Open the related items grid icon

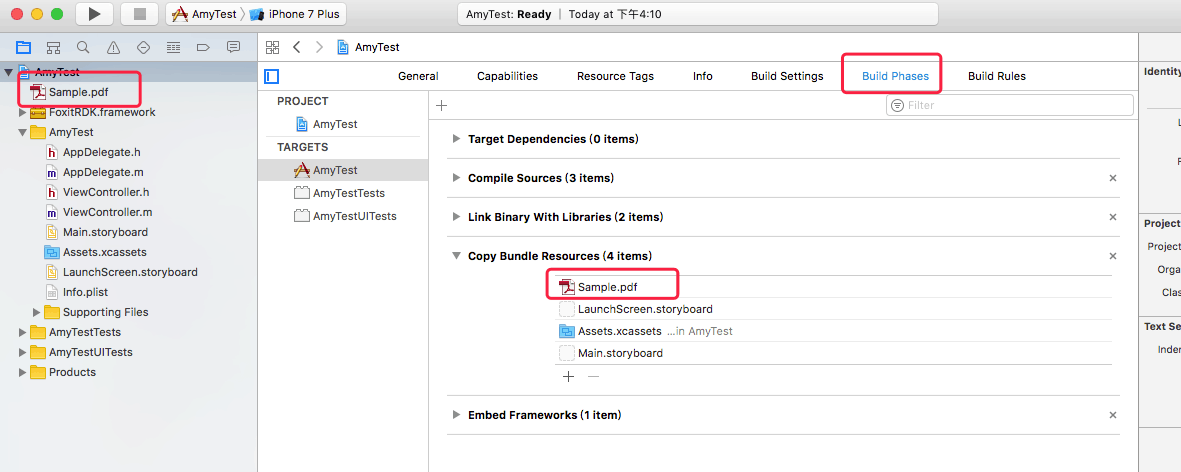[273, 47]
